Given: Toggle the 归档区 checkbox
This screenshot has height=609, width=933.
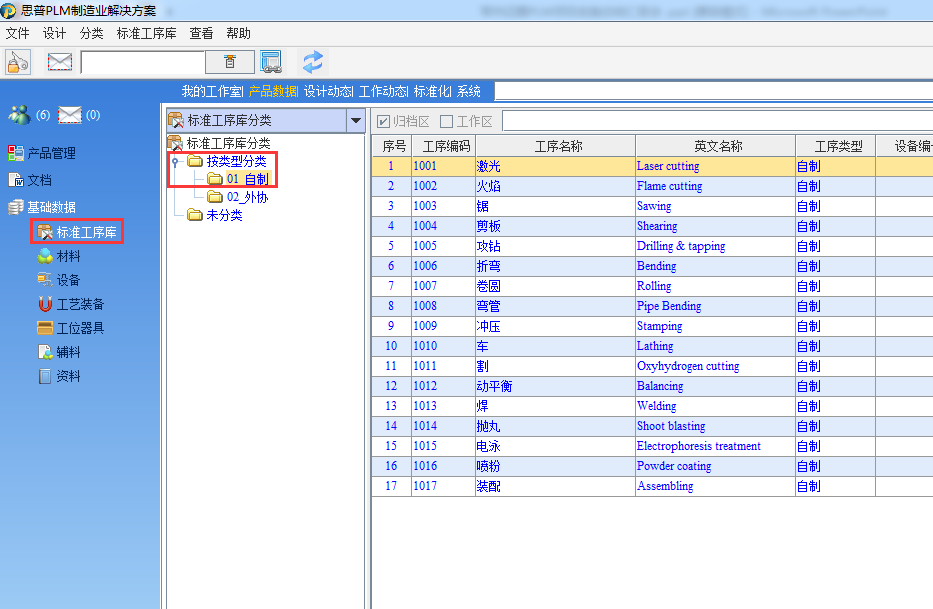Looking at the screenshot, I should [x=383, y=121].
